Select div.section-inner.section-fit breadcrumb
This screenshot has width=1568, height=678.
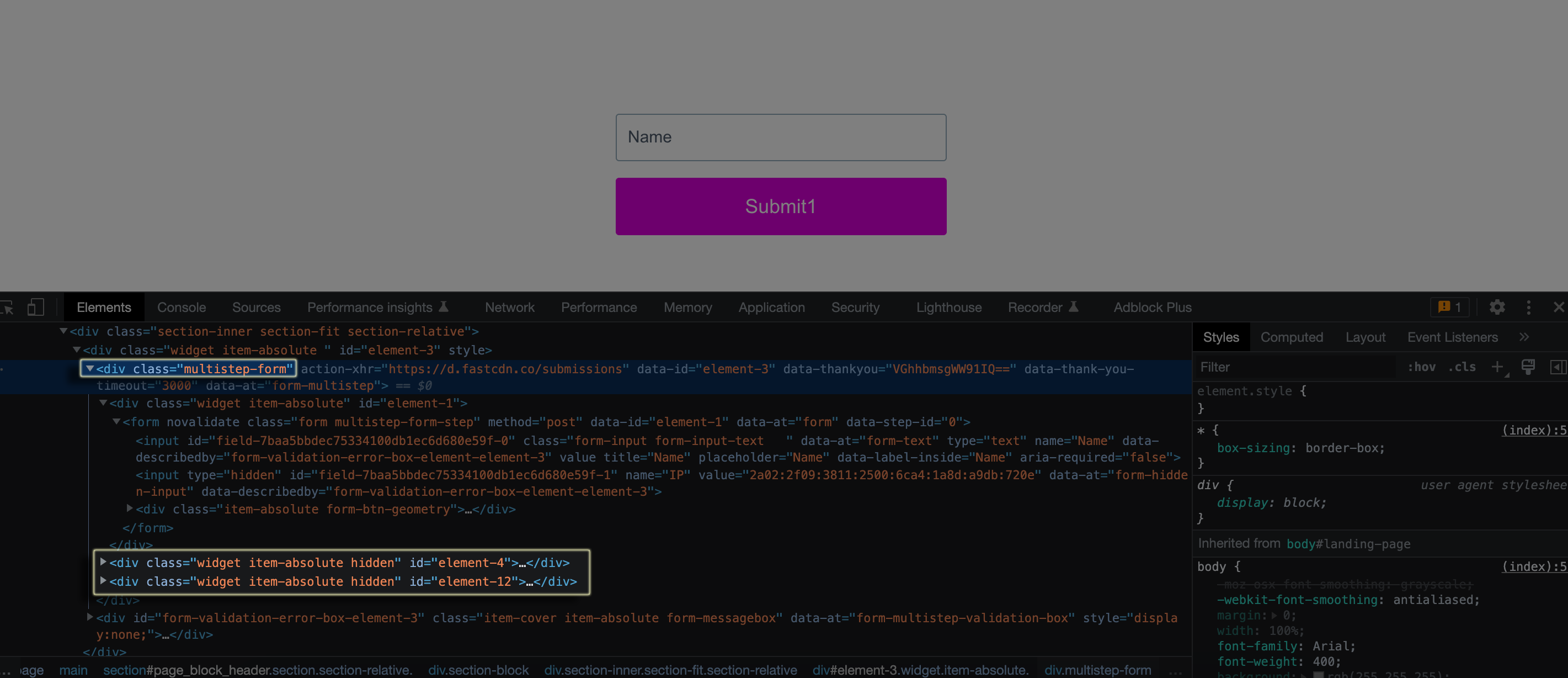(671, 670)
